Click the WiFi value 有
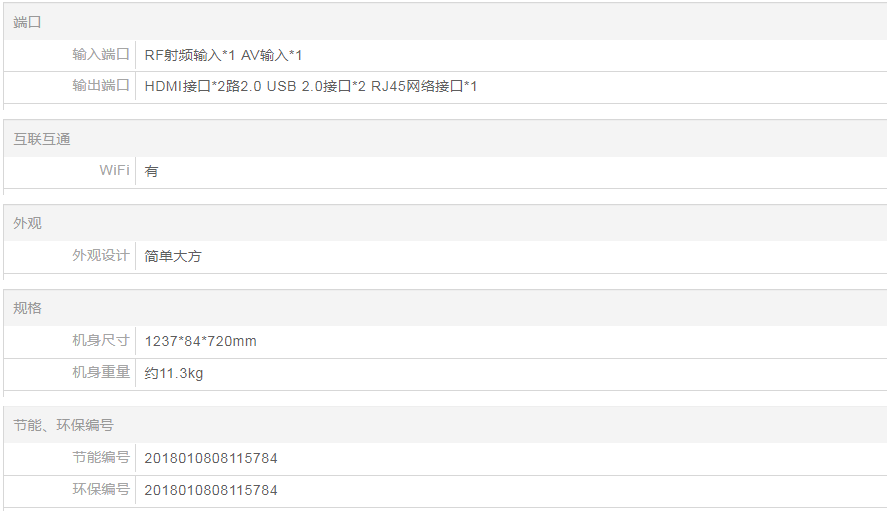 152,172
